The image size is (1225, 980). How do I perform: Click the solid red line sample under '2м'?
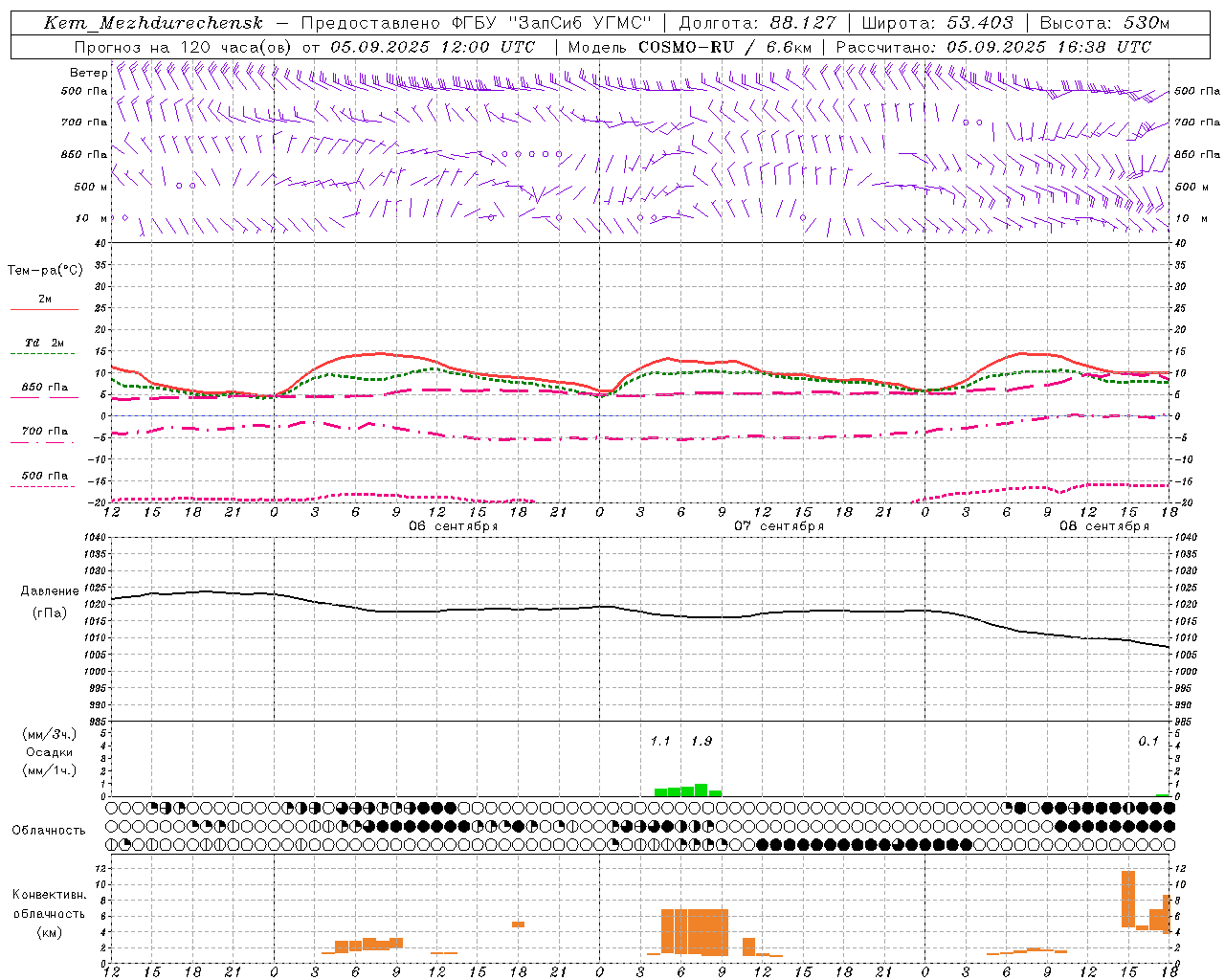45,310
